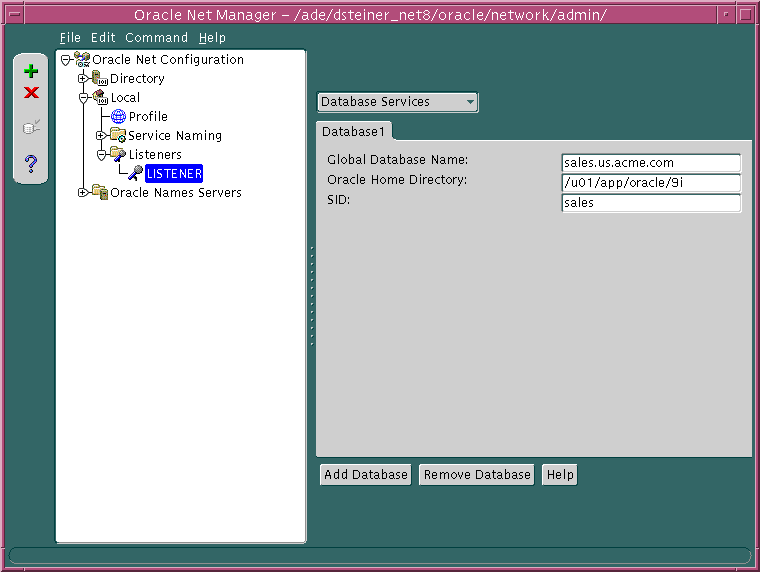Click the Service Naming folder icon
Screen dimensions: 760x572
click(x=118, y=135)
